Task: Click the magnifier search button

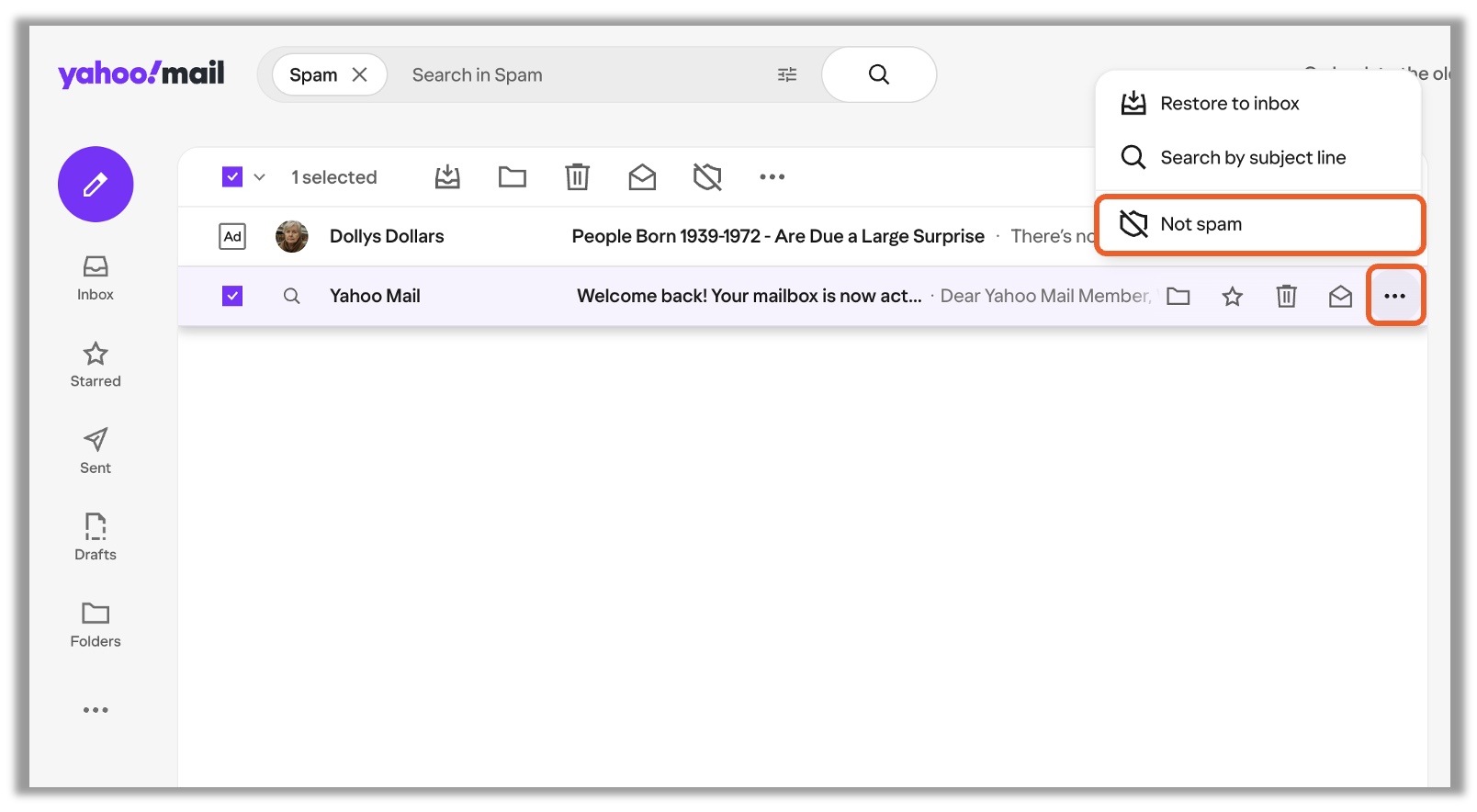Action: click(x=878, y=74)
